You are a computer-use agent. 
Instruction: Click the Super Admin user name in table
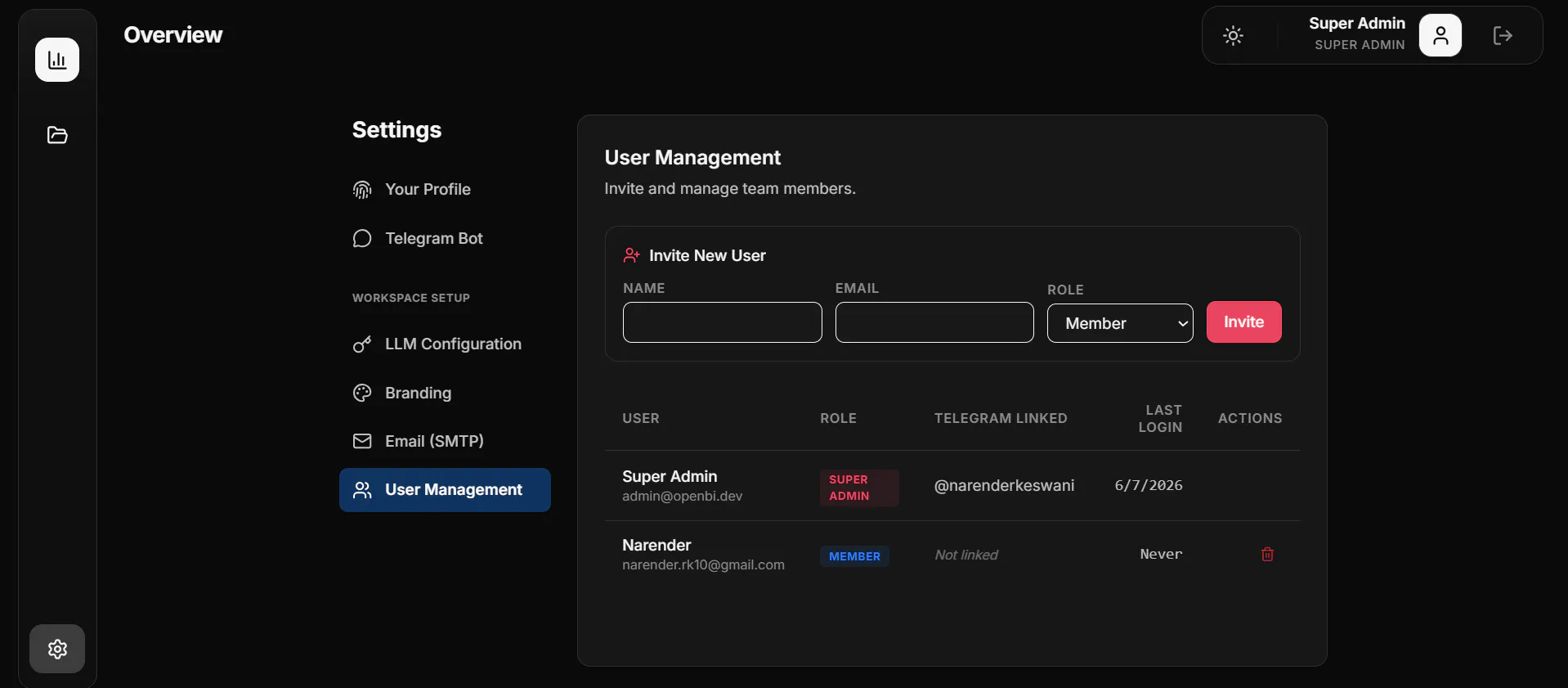670,476
